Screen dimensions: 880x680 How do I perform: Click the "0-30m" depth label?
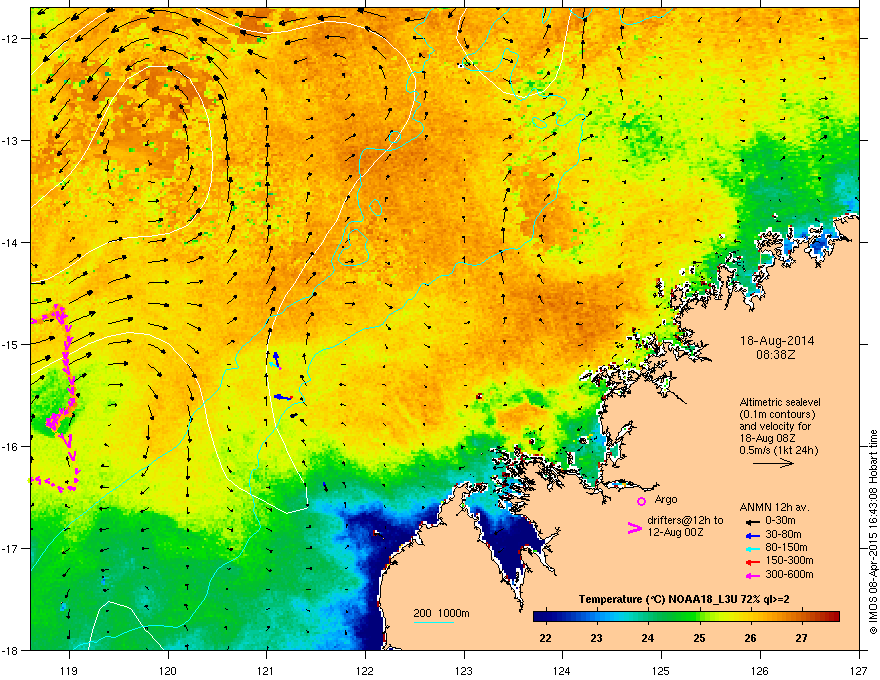point(780,521)
